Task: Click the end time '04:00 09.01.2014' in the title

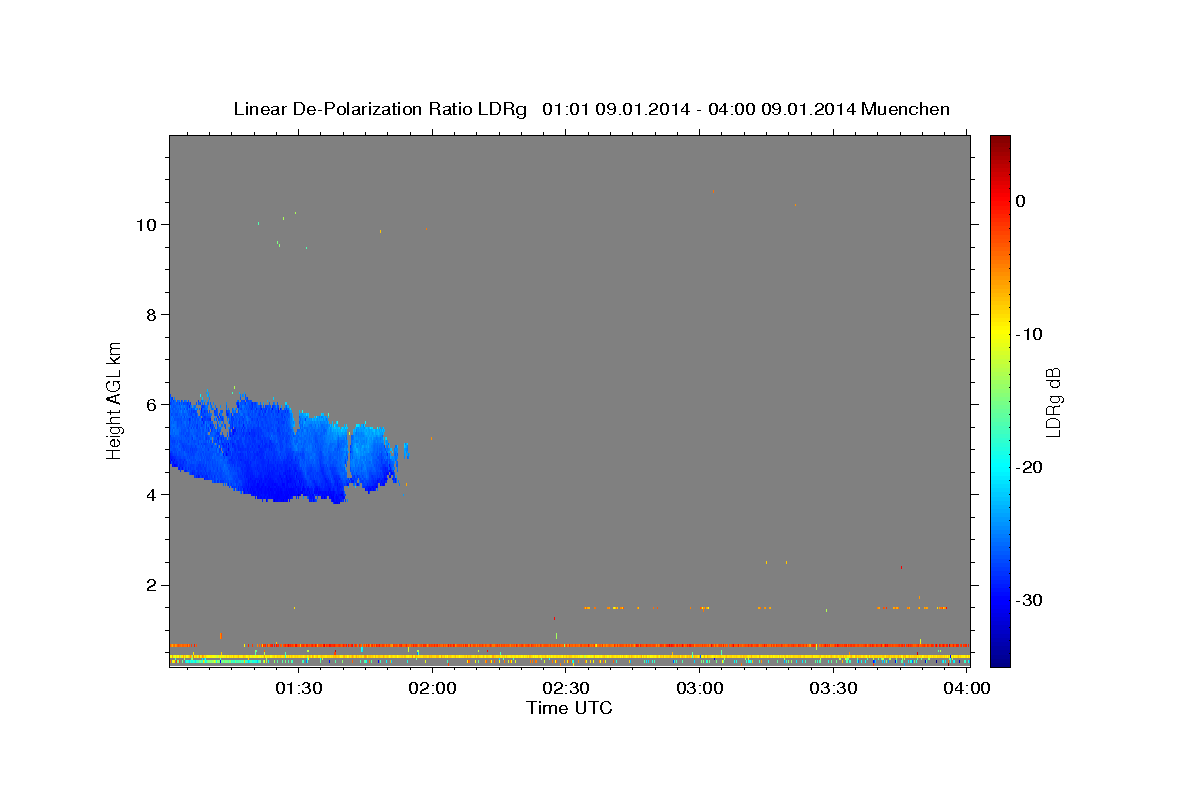Action: click(782, 109)
